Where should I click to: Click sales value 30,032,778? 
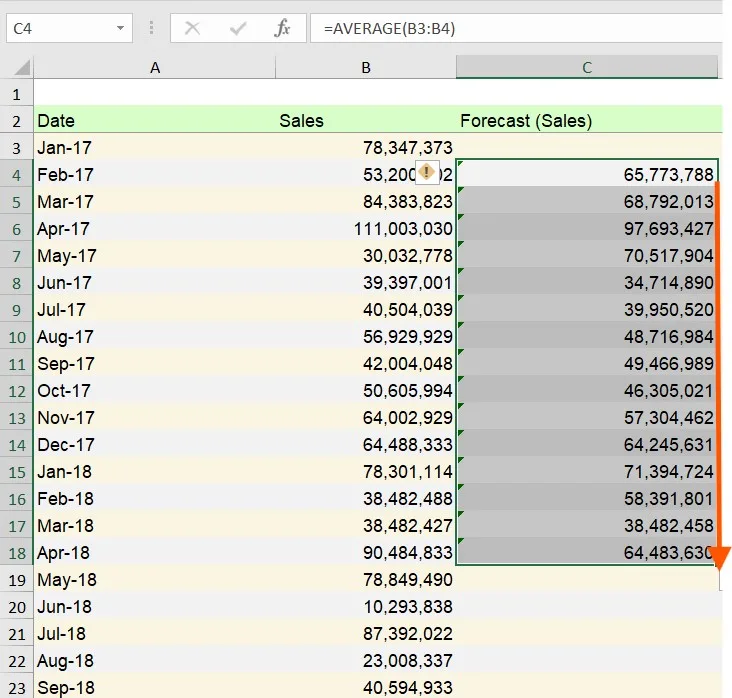408,256
